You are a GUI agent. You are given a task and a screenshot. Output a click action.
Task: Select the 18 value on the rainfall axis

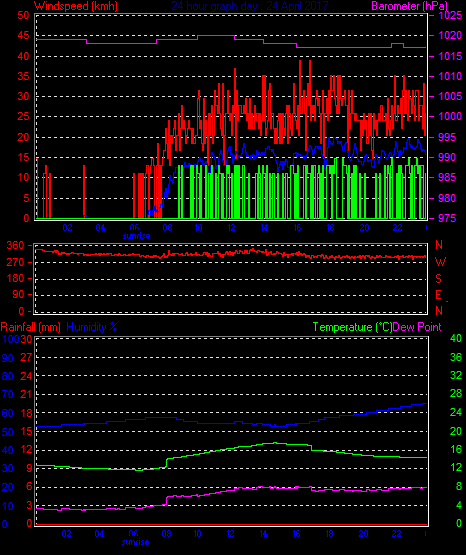(26, 413)
